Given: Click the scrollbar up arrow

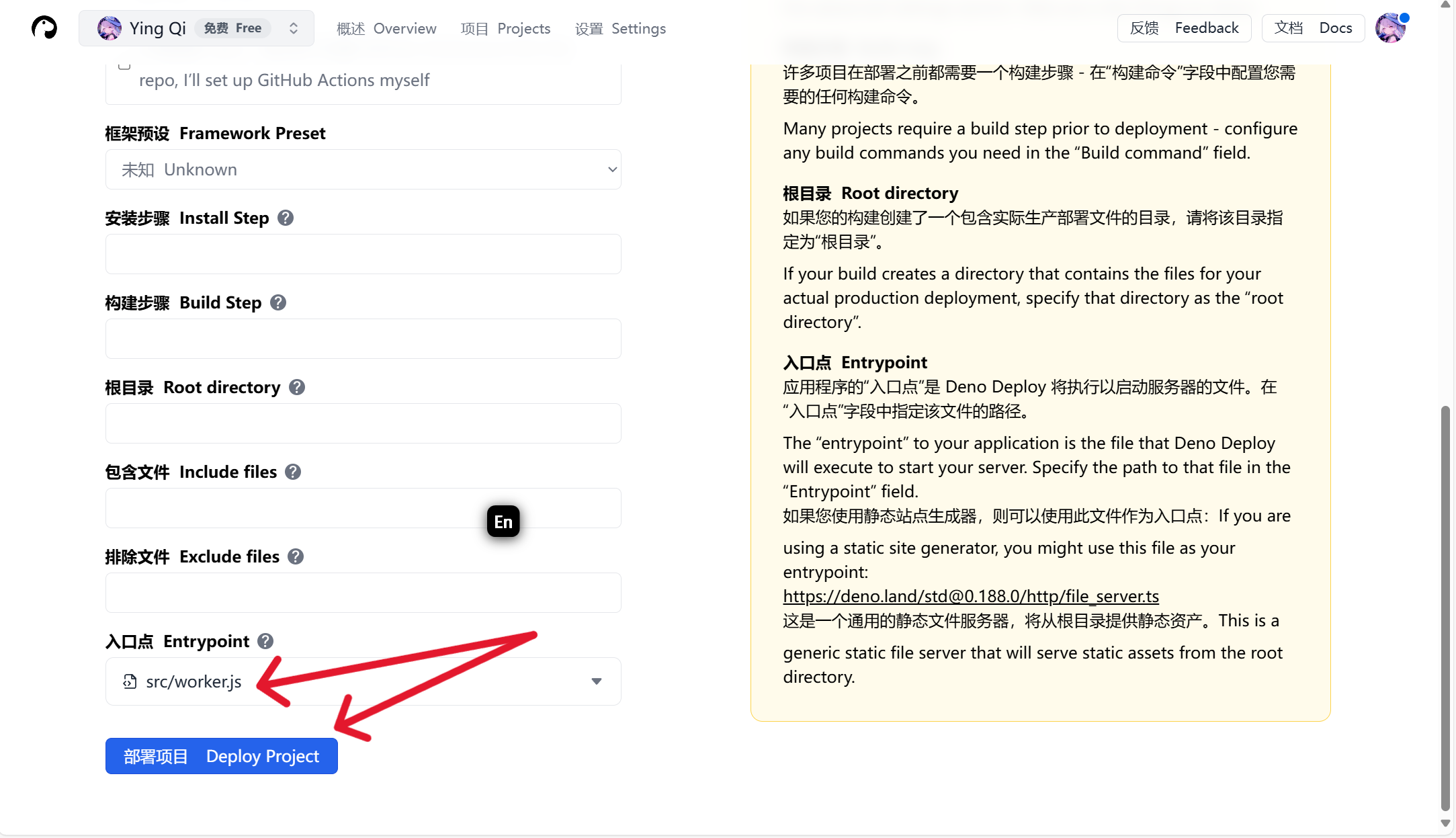Looking at the screenshot, I should point(1445,5).
